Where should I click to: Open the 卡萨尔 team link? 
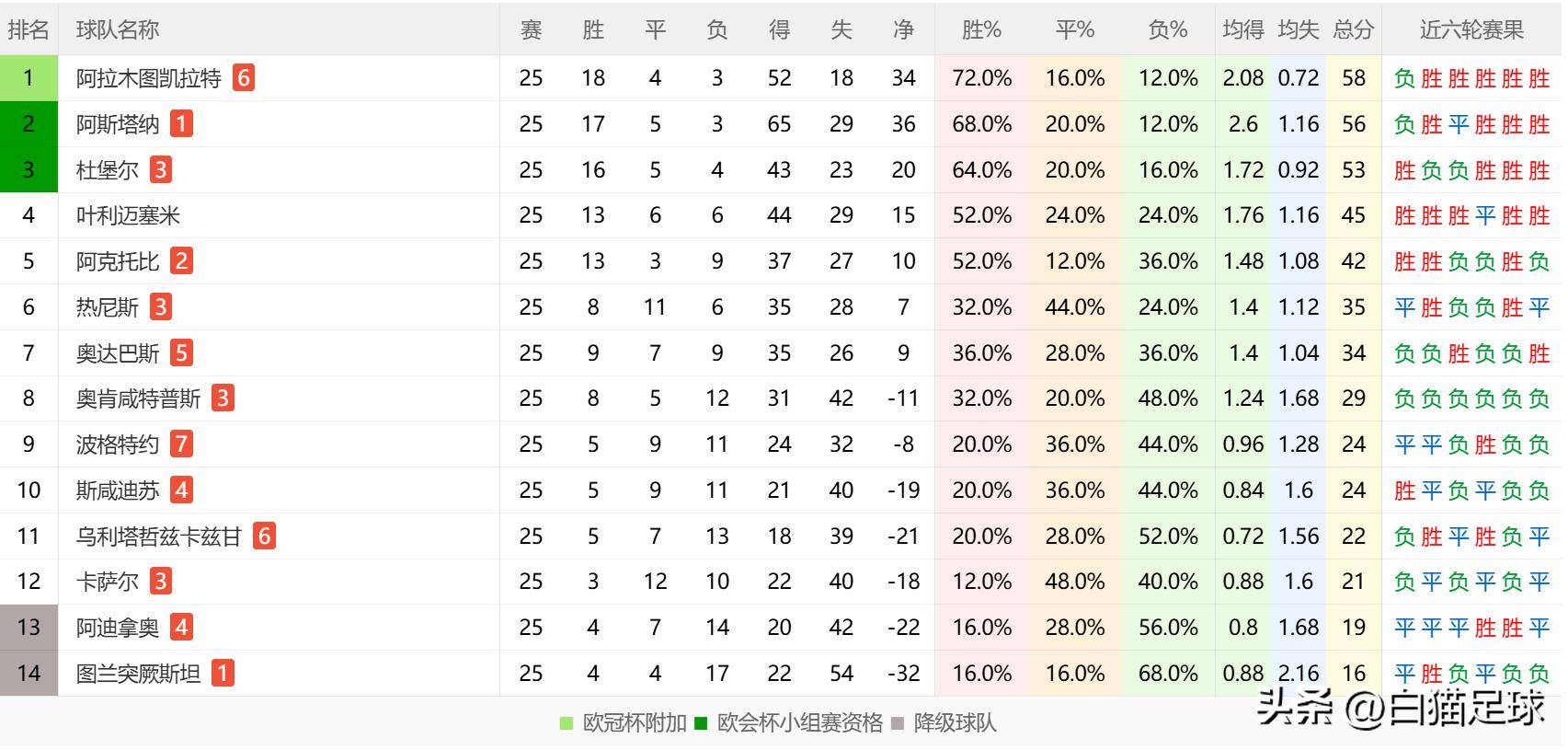108,582
